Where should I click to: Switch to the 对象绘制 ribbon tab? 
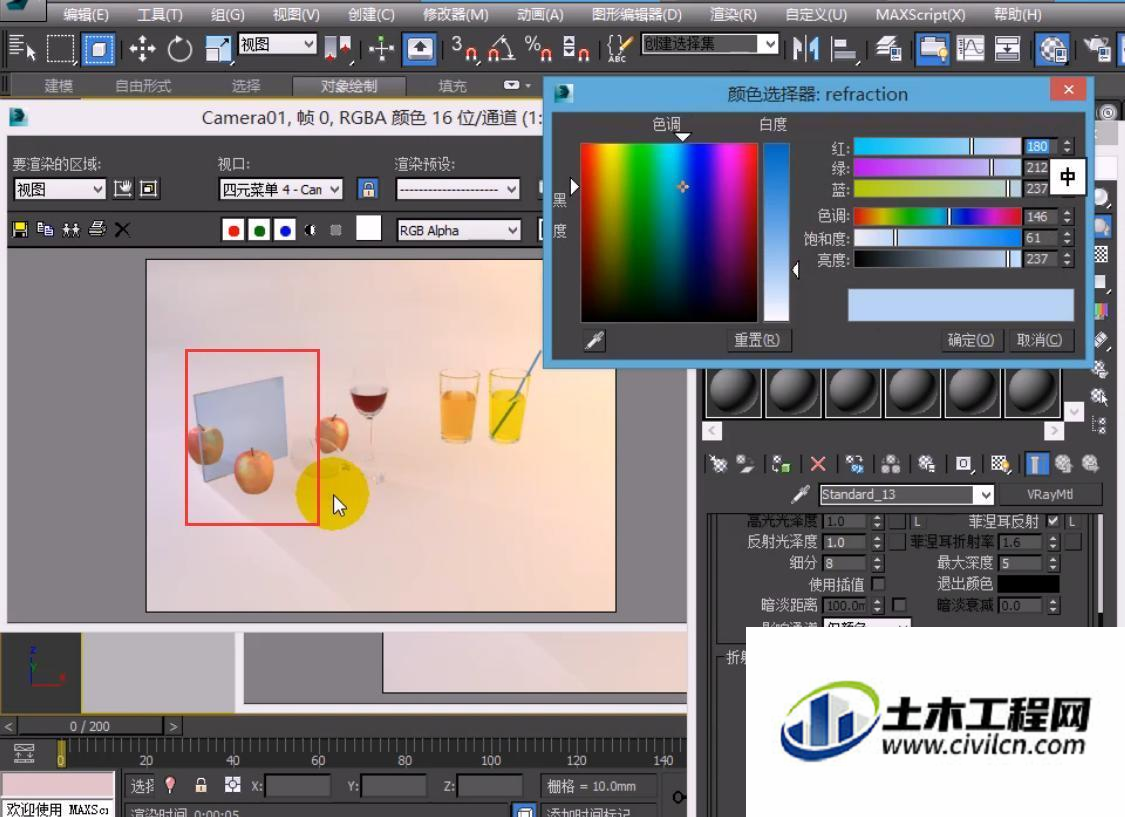[x=349, y=86]
